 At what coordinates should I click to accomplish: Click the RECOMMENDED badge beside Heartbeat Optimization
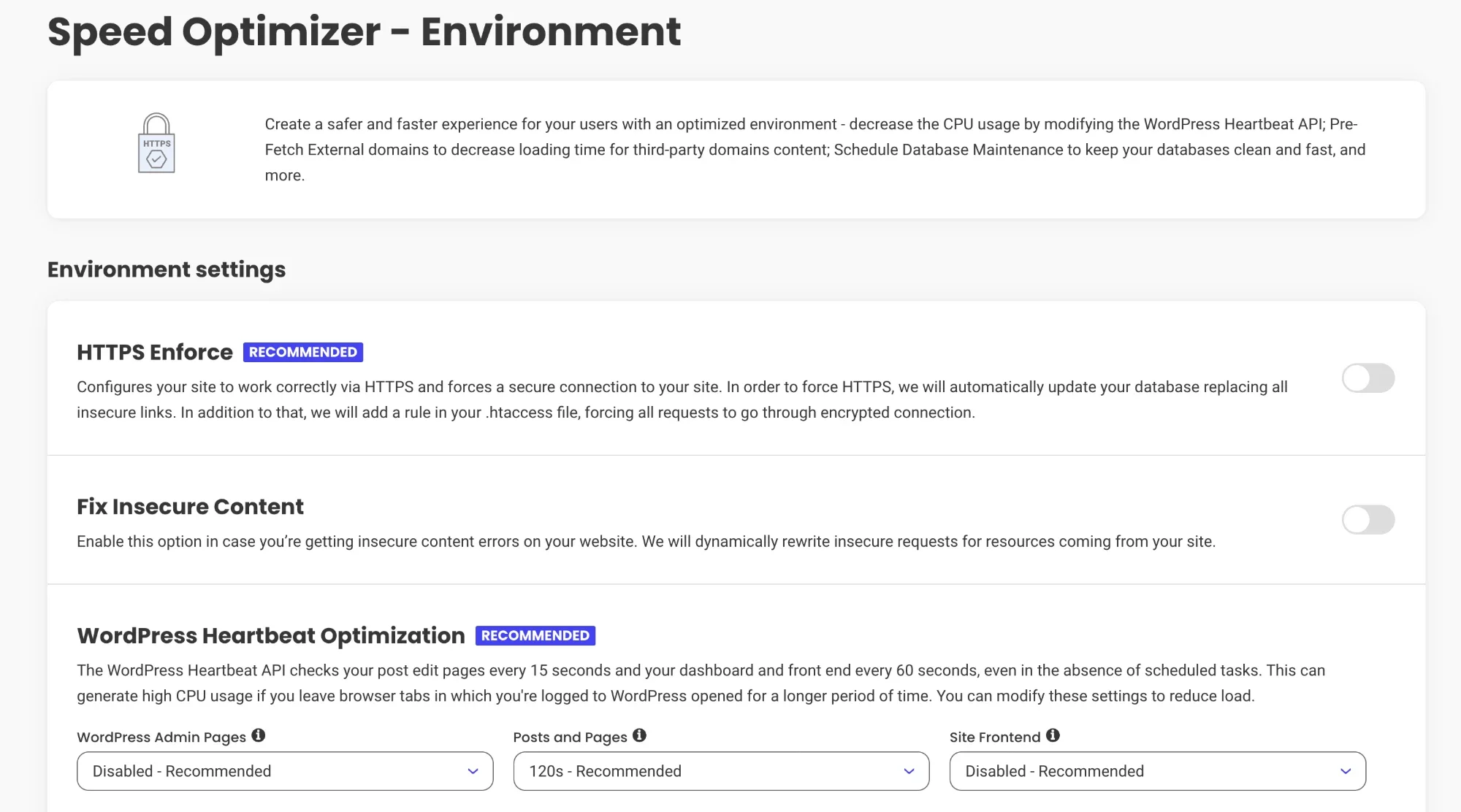pyautogui.click(x=535, y=635)
